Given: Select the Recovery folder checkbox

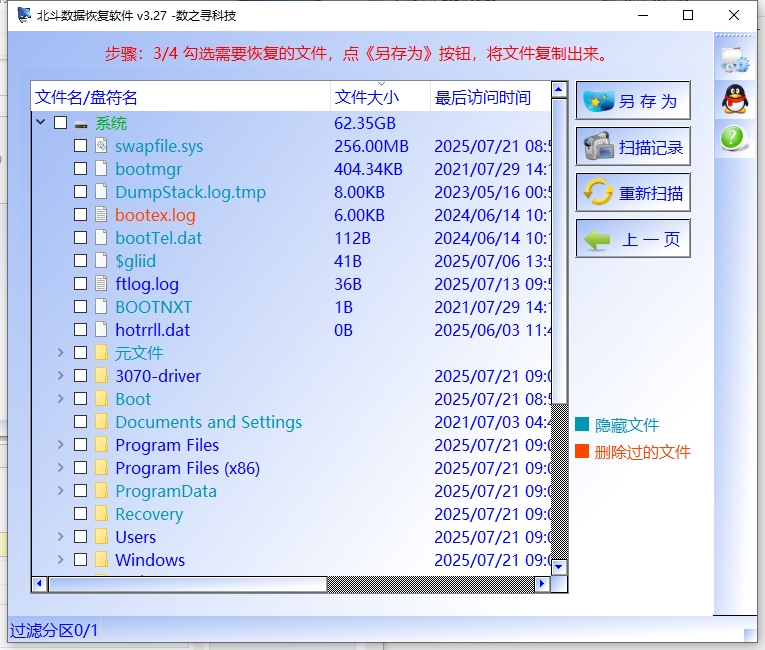Looking at the screenshot, I should point(81,513).
